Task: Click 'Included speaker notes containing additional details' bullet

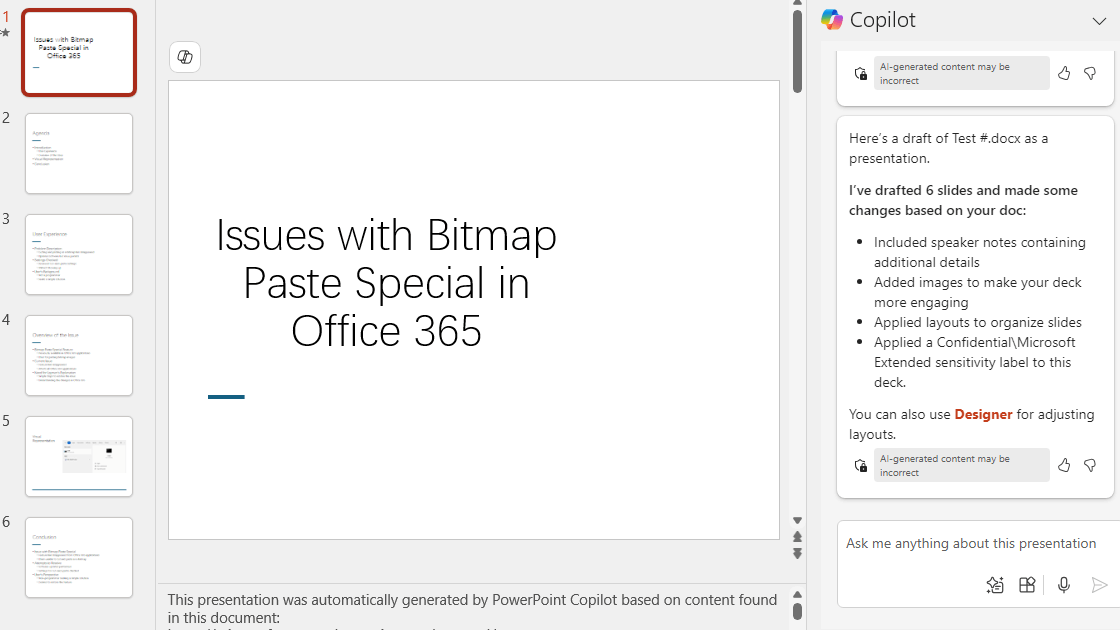Action: pyautogui.click(x=979, y=252)
